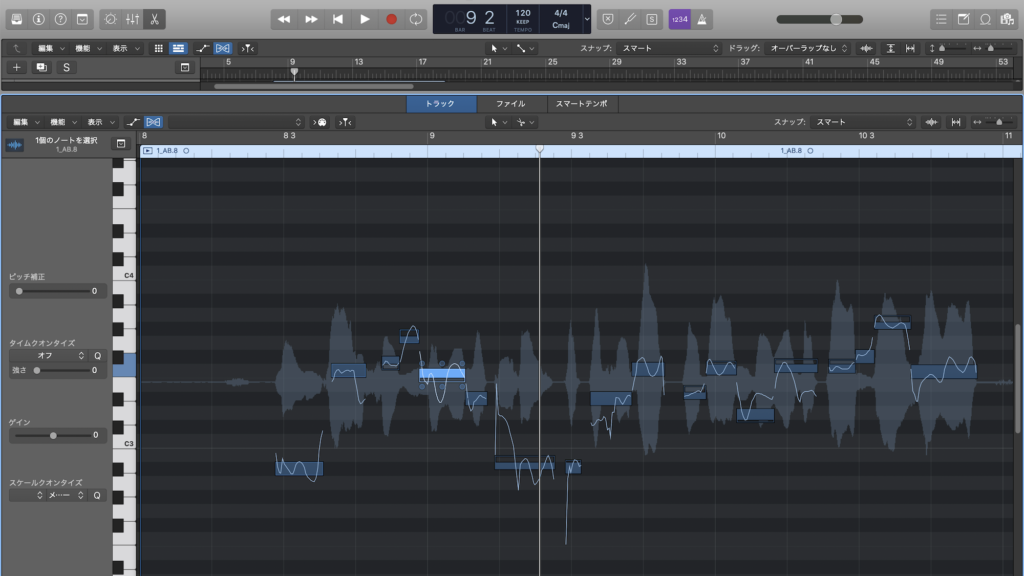
Task: Open Quick Help question mark button
Action: coord(60,19)
